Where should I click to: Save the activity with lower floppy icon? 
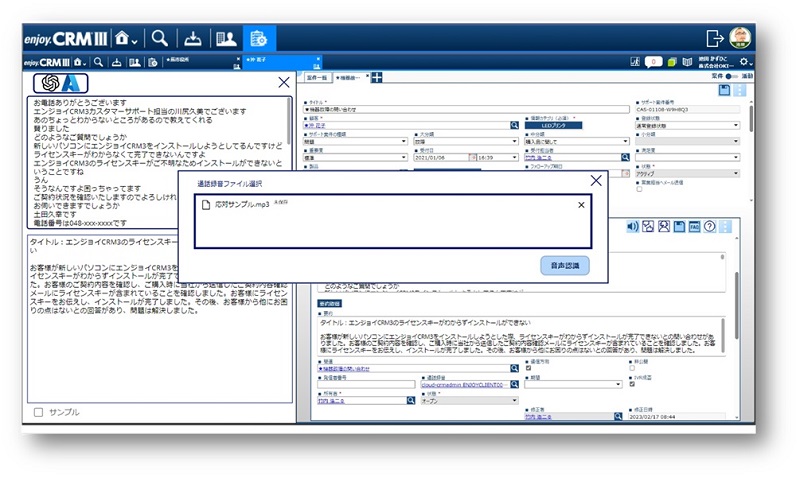pos(679,227)
